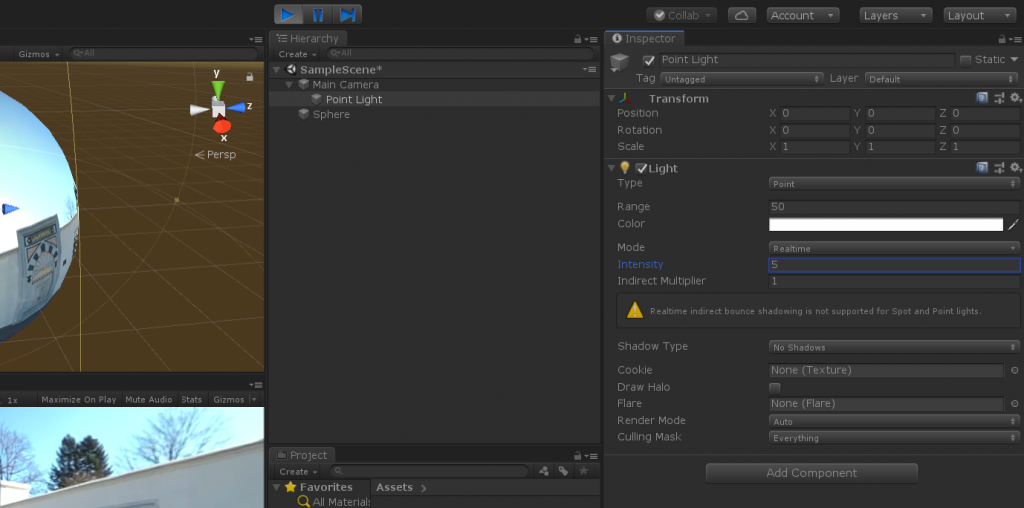
Task: Open Light preset icon
Action: click(999, 168)
